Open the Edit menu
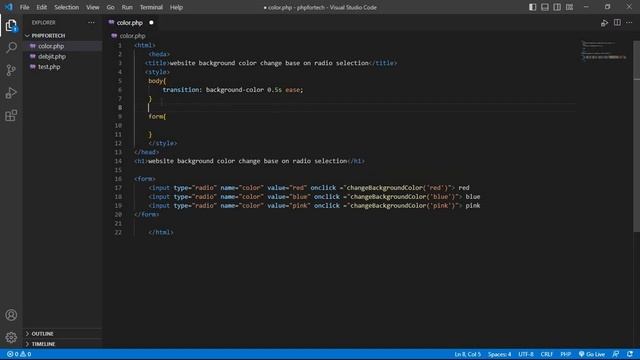Image resolution: width=640 pixels, height=360 pixels. 42,7
